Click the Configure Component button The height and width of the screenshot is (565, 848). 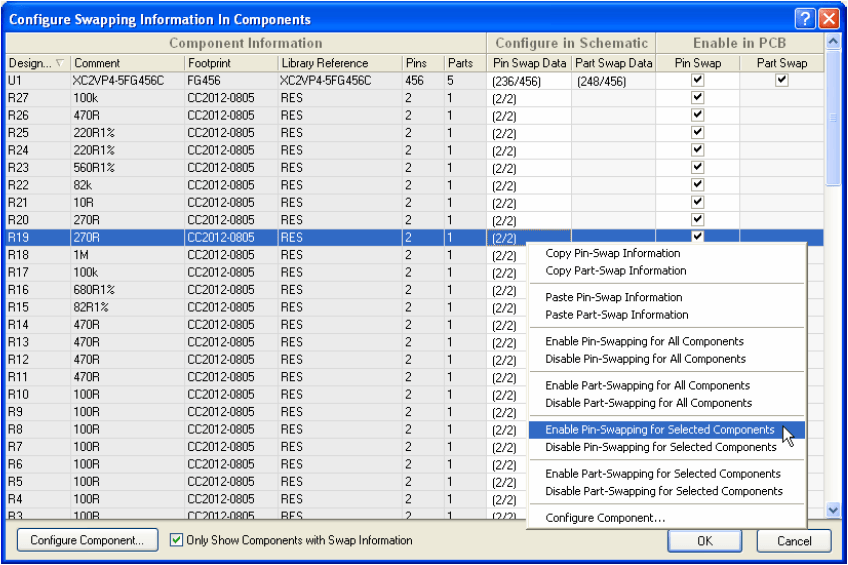point(87,540)
